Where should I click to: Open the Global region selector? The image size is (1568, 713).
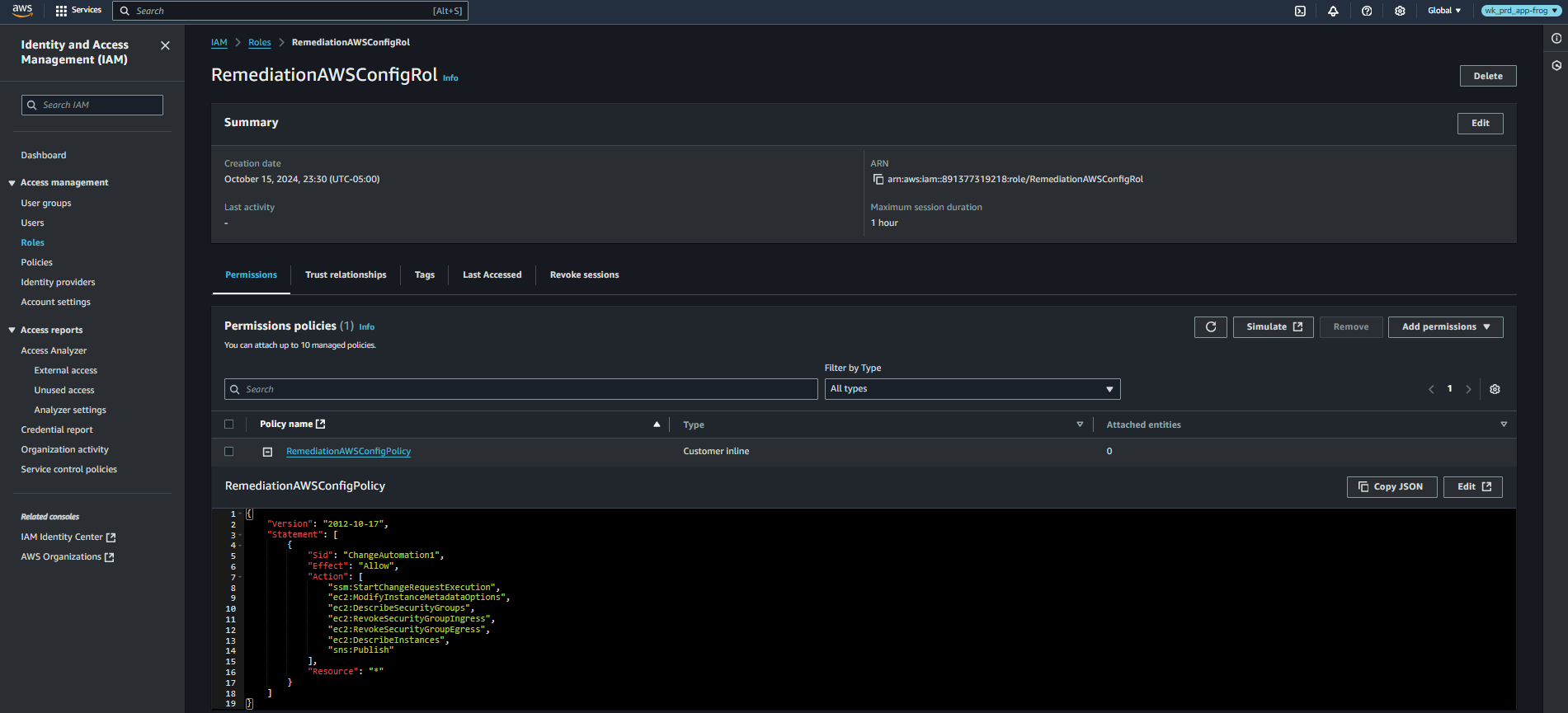click(x=1444, y=11)
